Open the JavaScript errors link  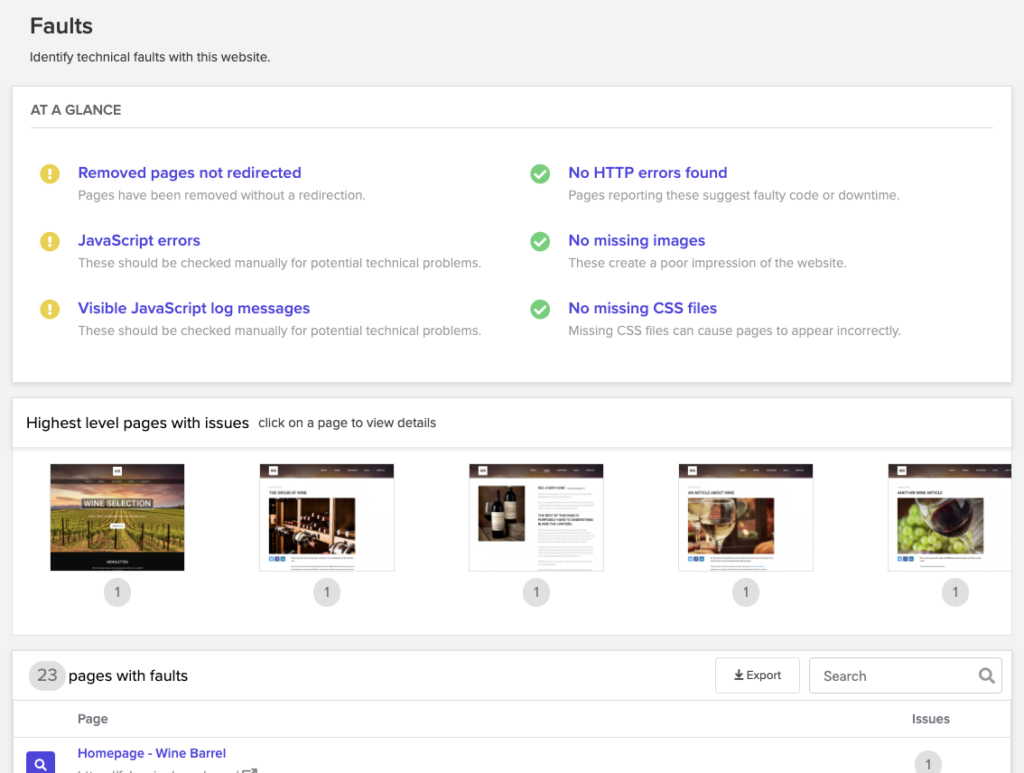point(139,240)
